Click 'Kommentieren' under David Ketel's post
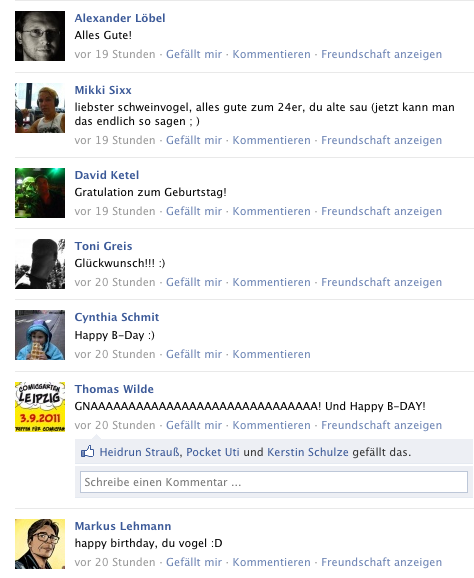 coord(271,211)
